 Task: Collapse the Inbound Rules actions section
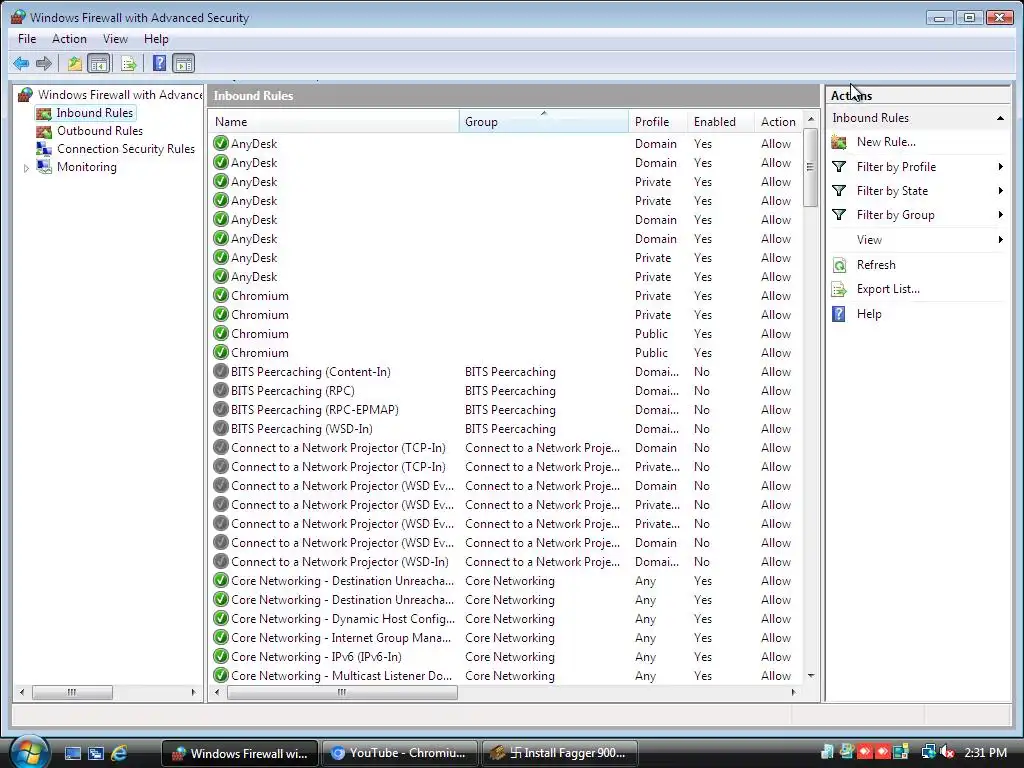(1000, 118)
